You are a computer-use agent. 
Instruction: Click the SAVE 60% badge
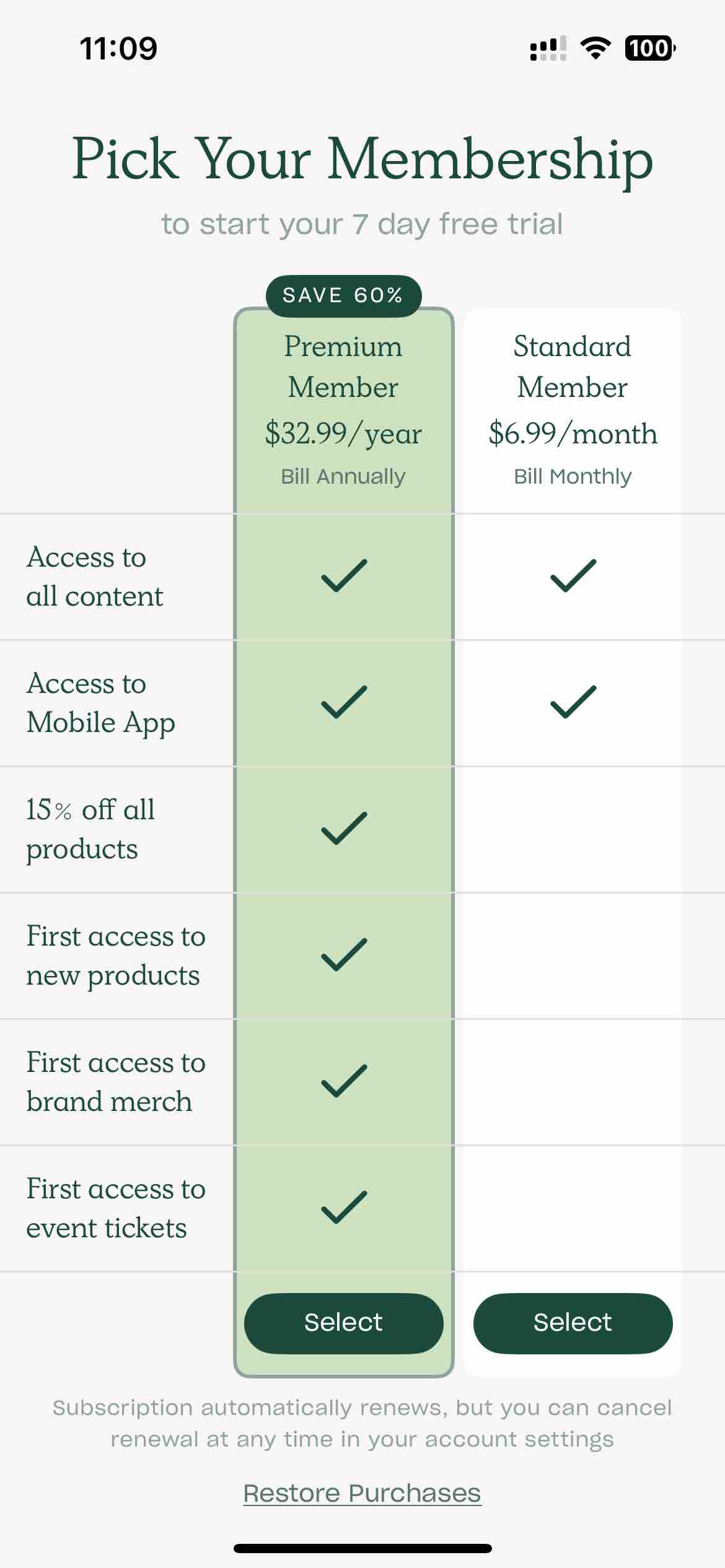[x=343, y=296]
